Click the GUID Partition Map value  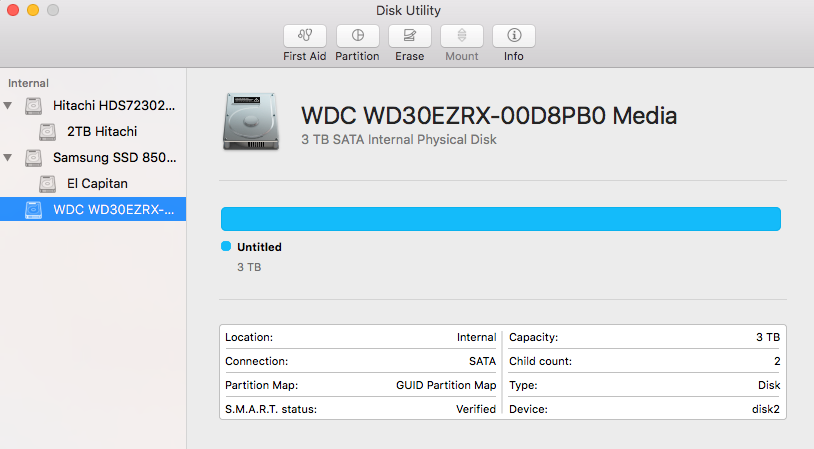[446, 385]
